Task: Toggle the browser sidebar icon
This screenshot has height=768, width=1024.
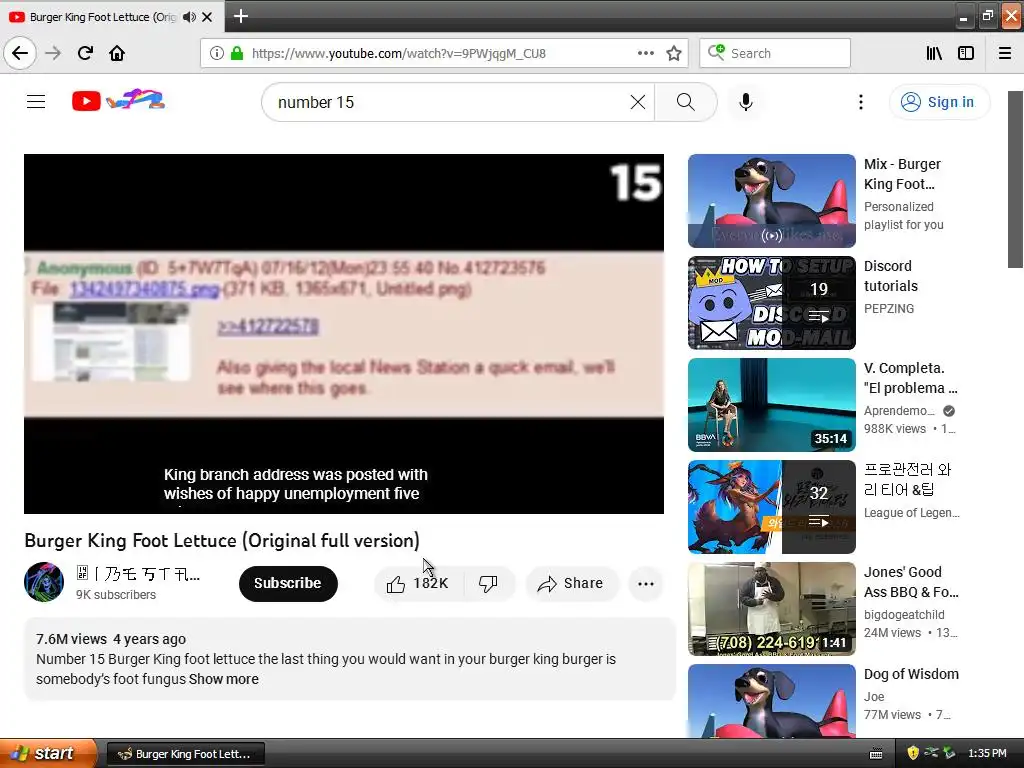Action: click(966, 53)
